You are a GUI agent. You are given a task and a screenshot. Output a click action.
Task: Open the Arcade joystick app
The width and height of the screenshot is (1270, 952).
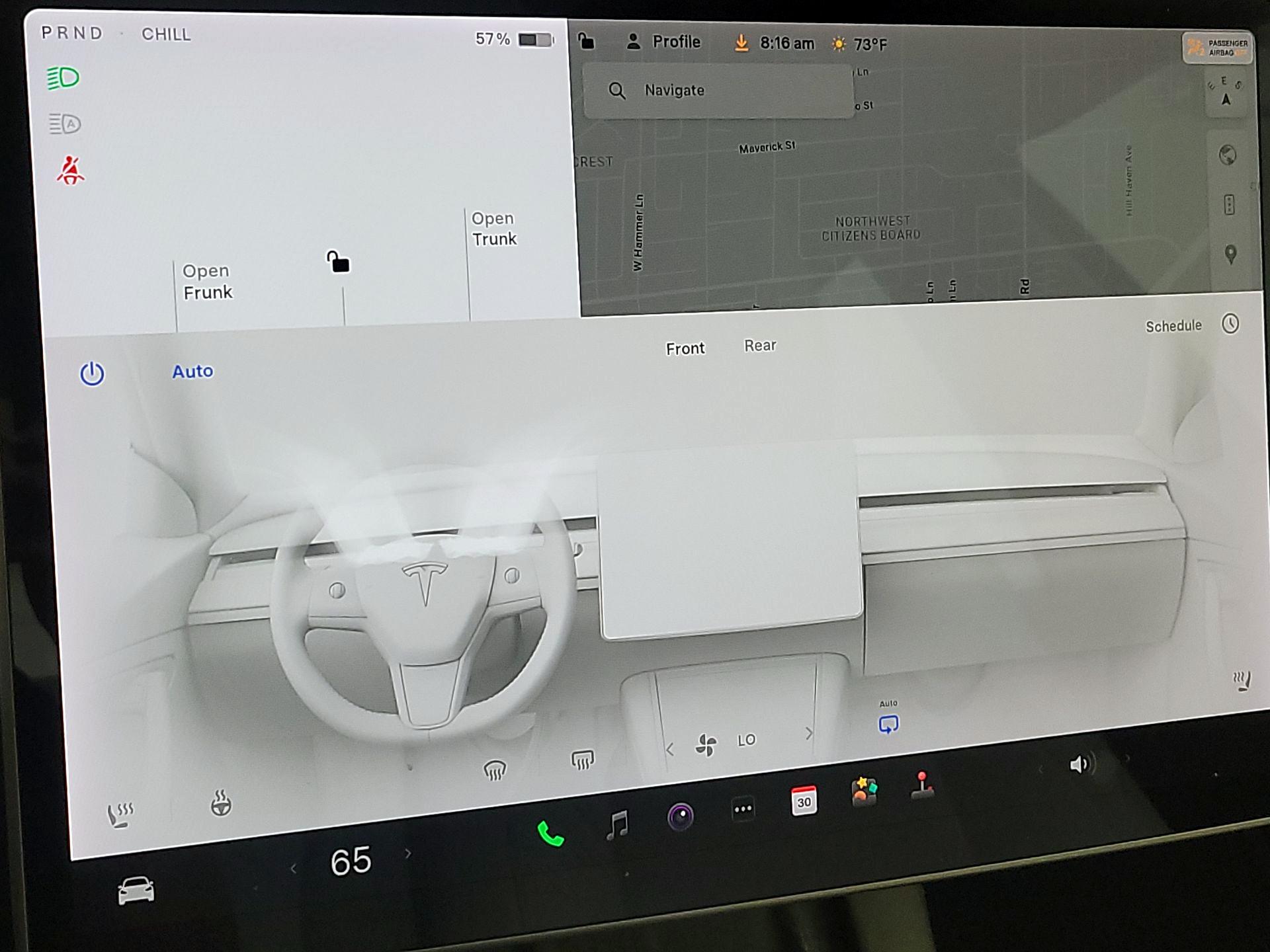922,785
